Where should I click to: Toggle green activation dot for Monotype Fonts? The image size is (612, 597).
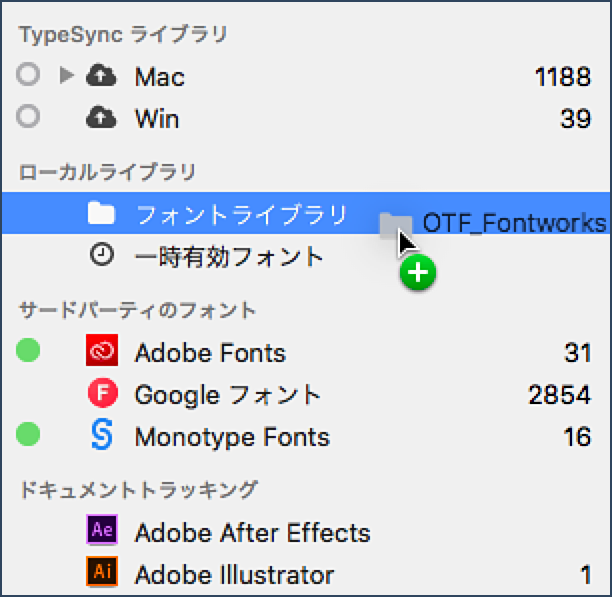28,434
